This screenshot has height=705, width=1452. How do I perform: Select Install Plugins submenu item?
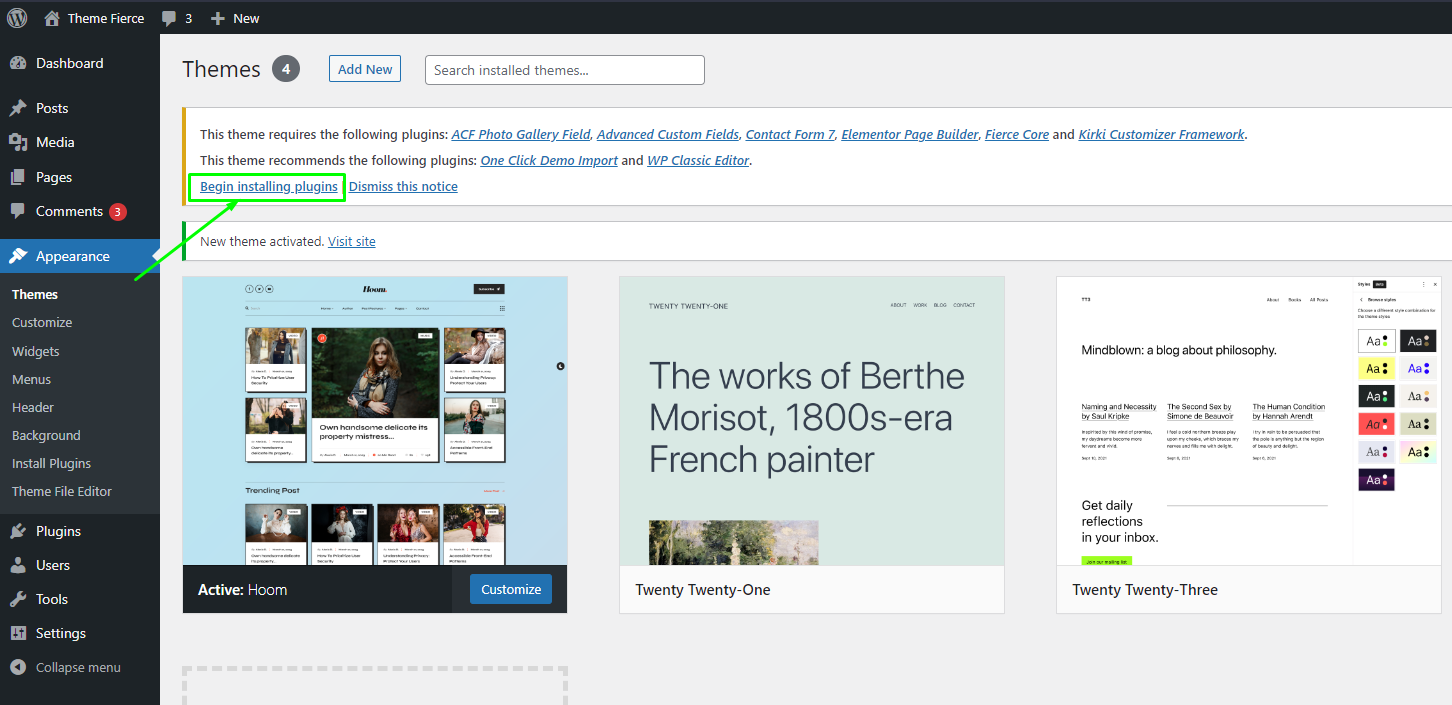(x=52, y=463)
